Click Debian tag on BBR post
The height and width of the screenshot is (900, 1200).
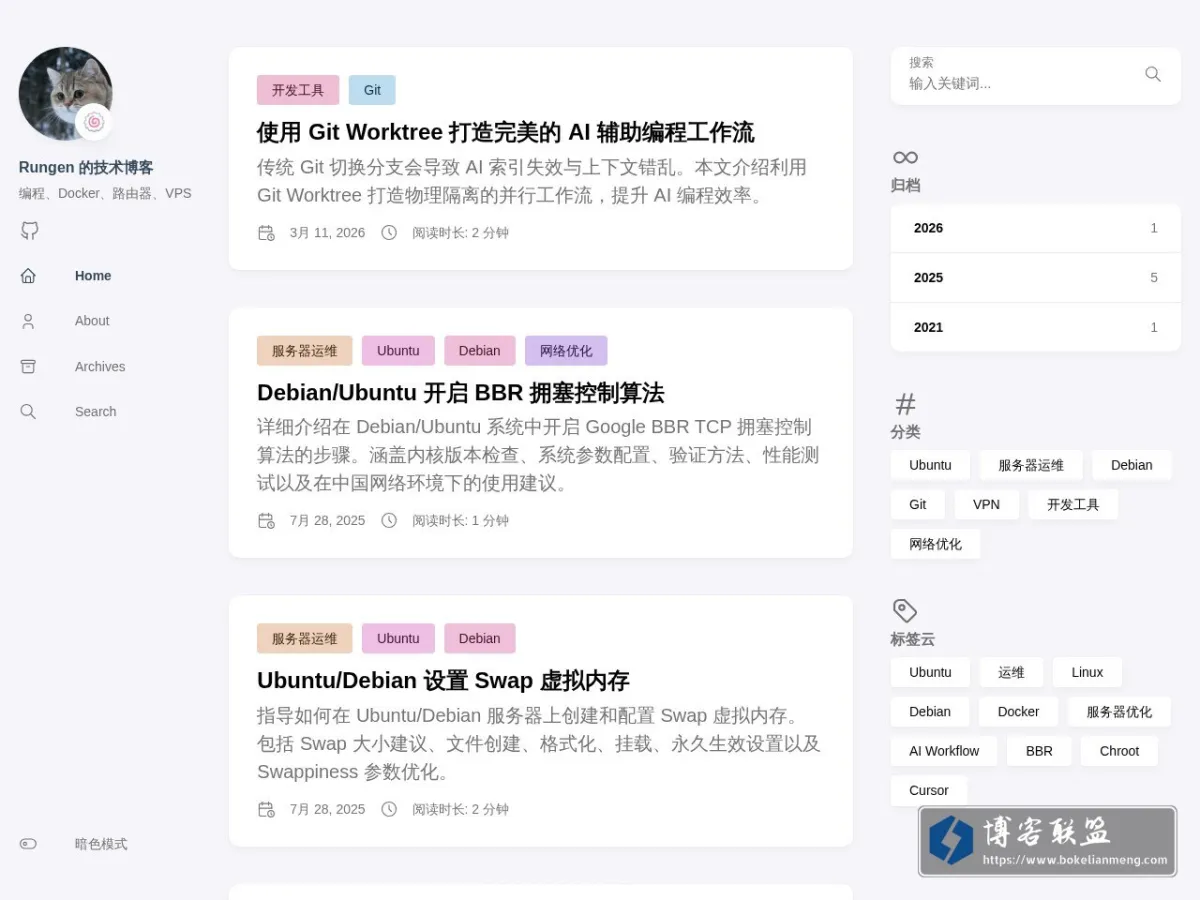pyautogui.click(x=480, y=351)
